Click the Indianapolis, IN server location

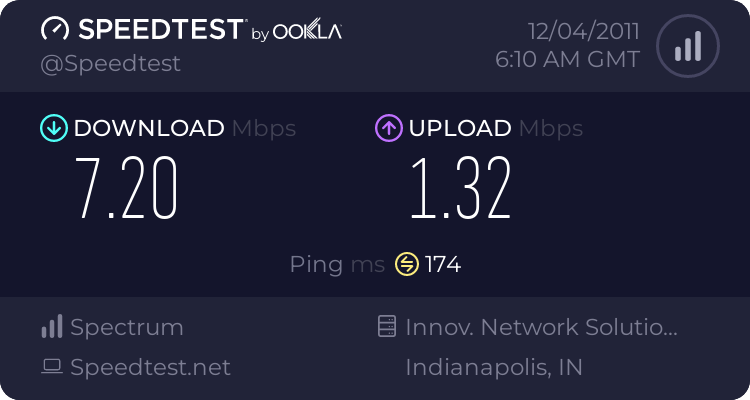coord(494,367)
